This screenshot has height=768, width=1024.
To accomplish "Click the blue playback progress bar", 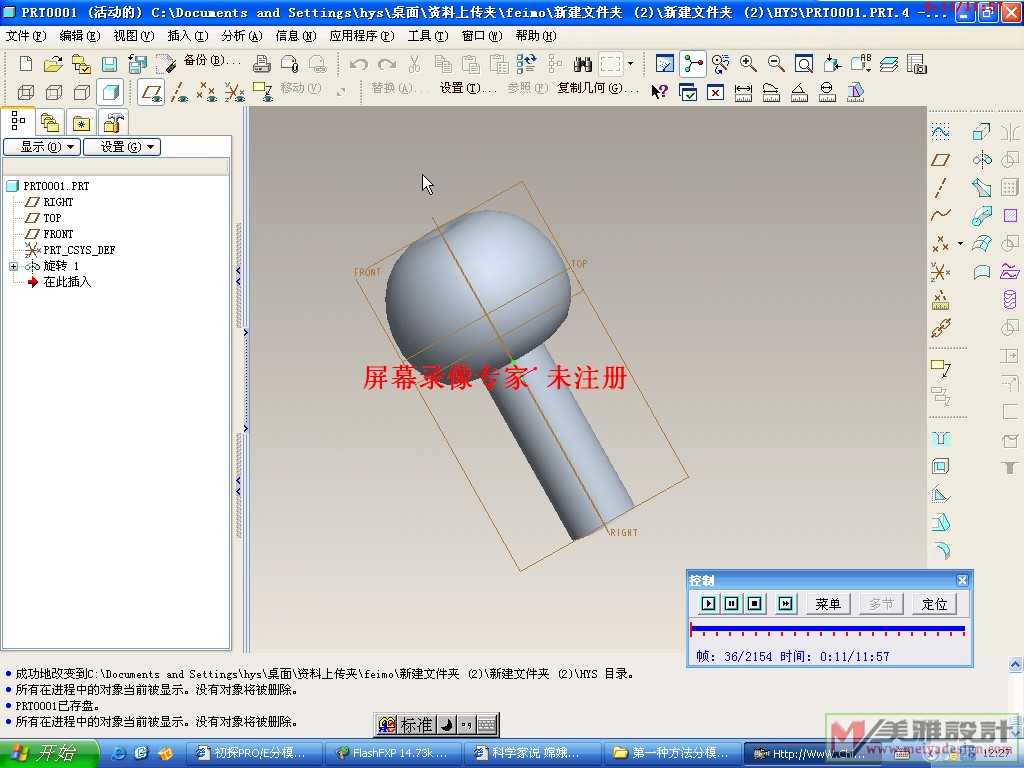I will [827, 629].
